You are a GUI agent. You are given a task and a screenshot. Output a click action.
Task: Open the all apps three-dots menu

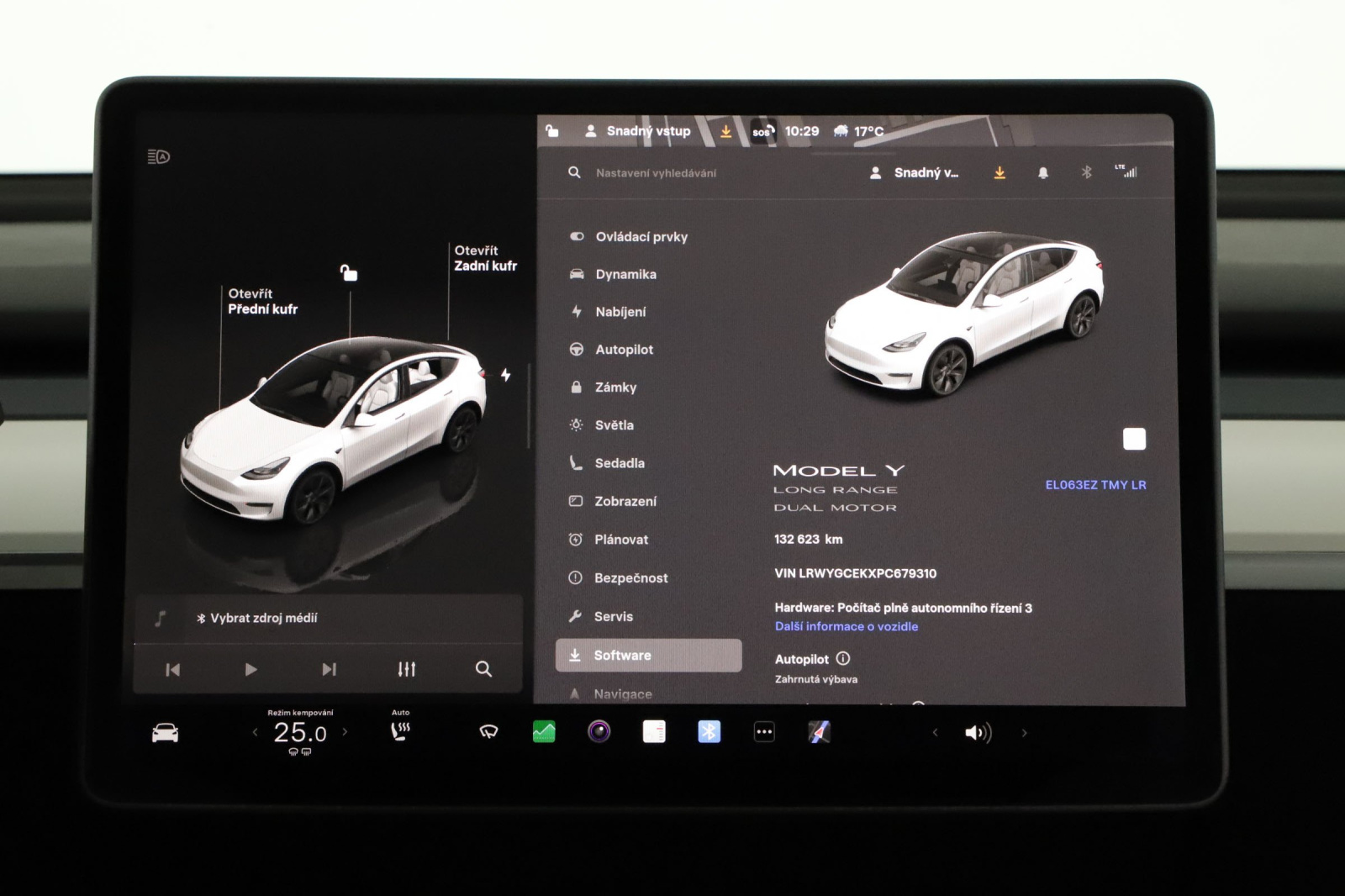(x=764, y=732)
